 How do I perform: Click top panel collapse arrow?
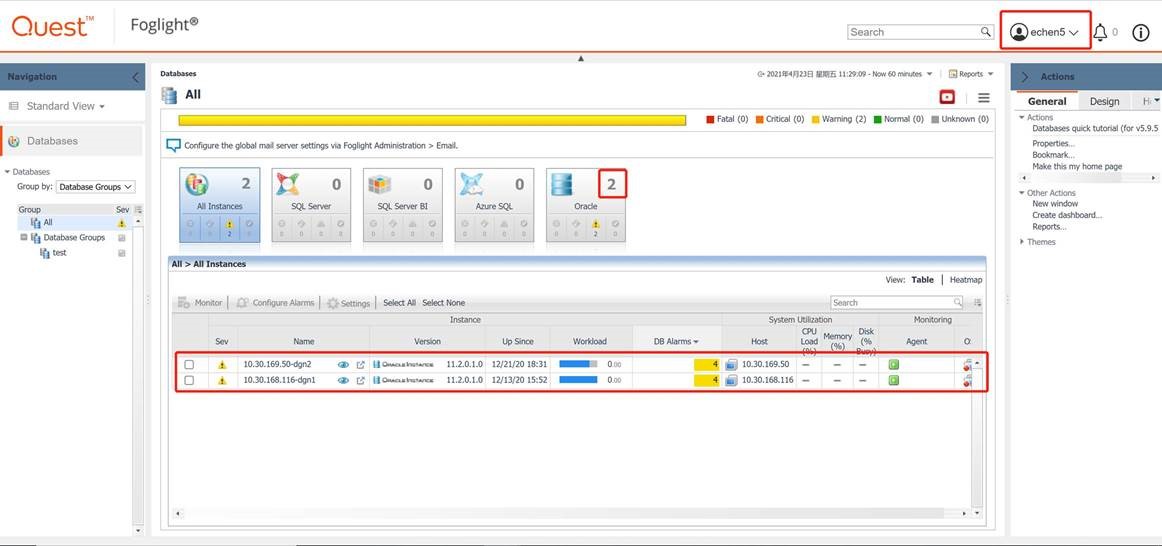click(x=581, y=58)
